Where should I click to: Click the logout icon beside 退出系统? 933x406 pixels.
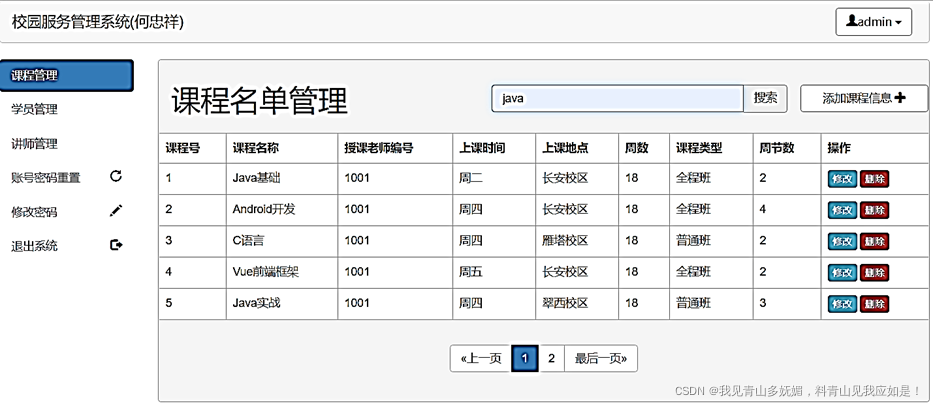click(x=117, y=245)
